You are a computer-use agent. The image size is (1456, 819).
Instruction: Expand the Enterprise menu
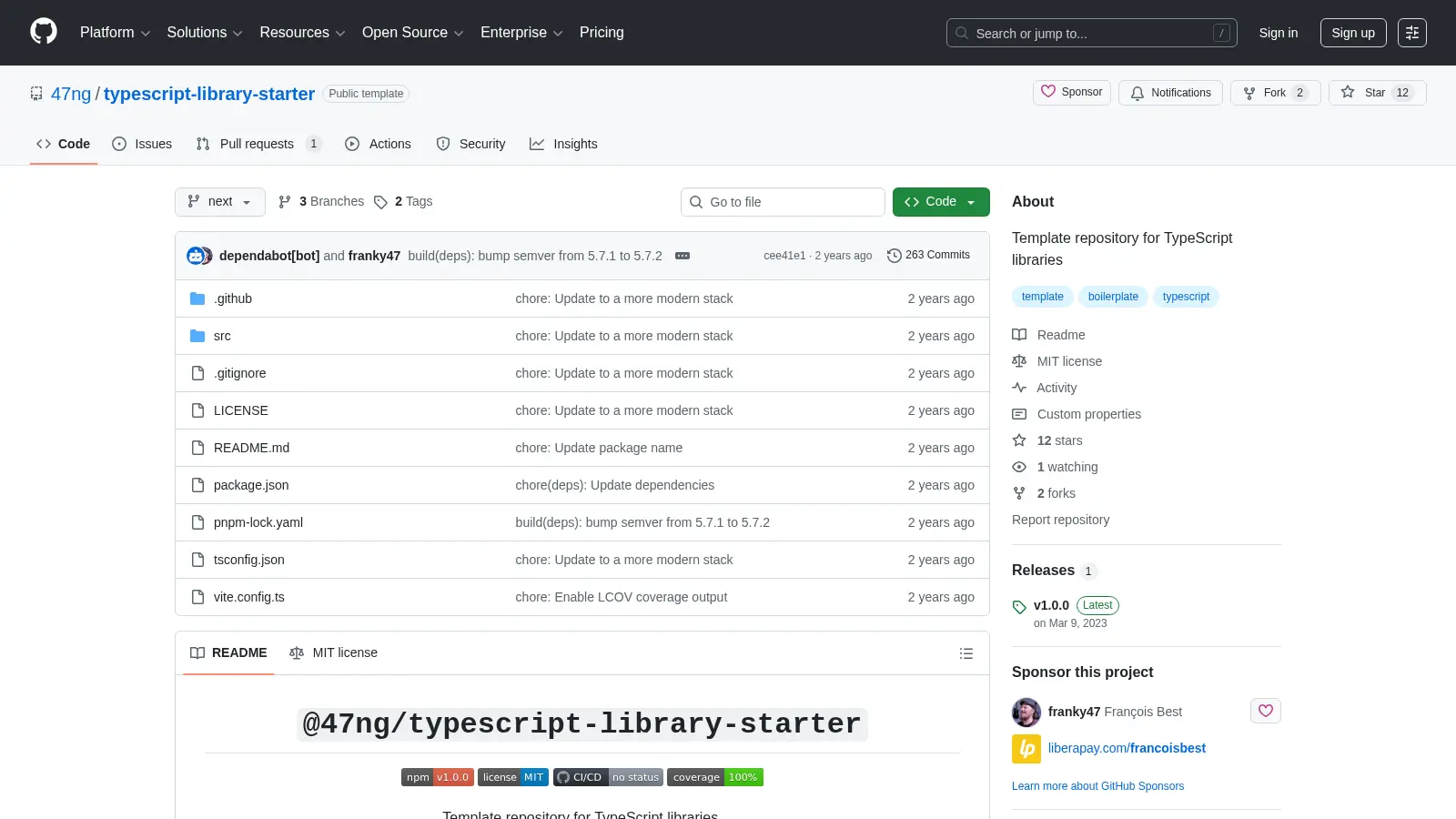(521, 33)
